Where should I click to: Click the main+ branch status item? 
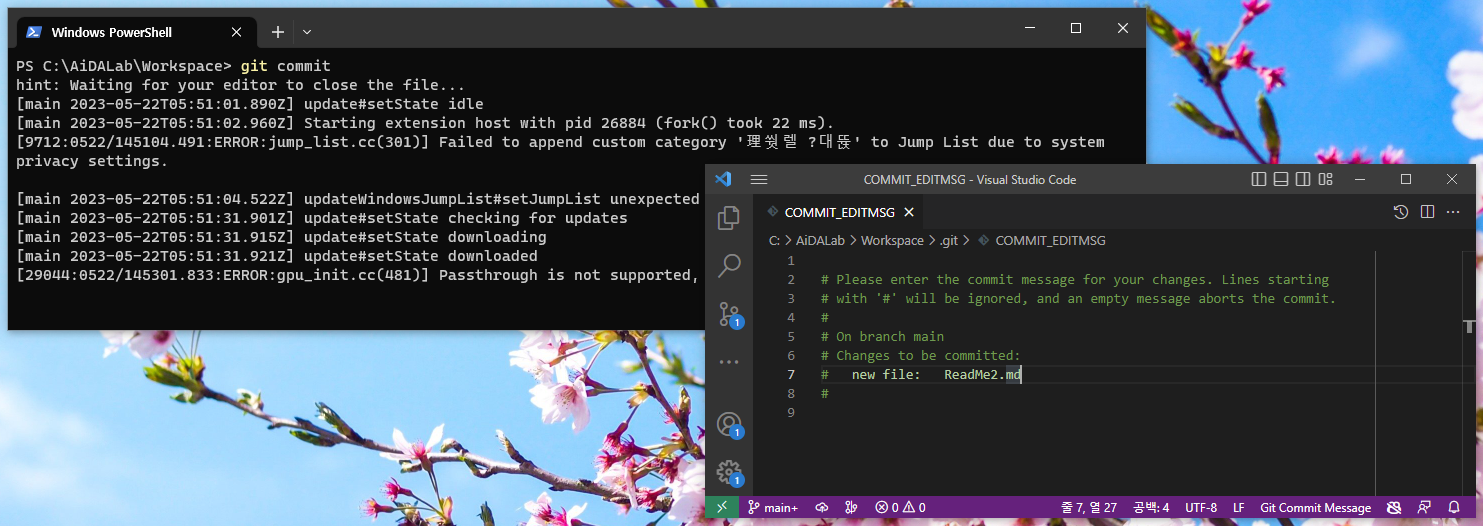[x=773, y=507]
